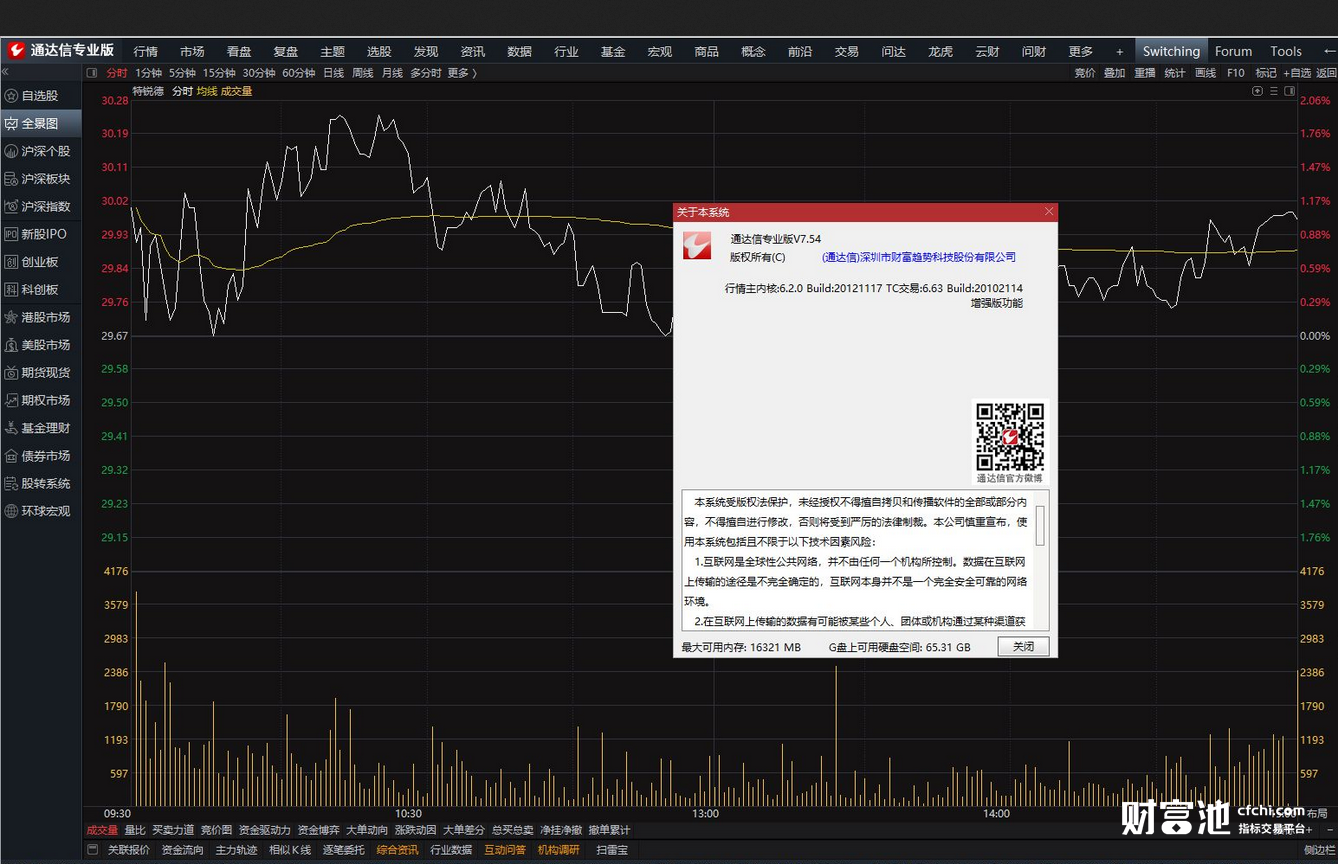Open the 资金流向 bottom tab

coord(182,850)
